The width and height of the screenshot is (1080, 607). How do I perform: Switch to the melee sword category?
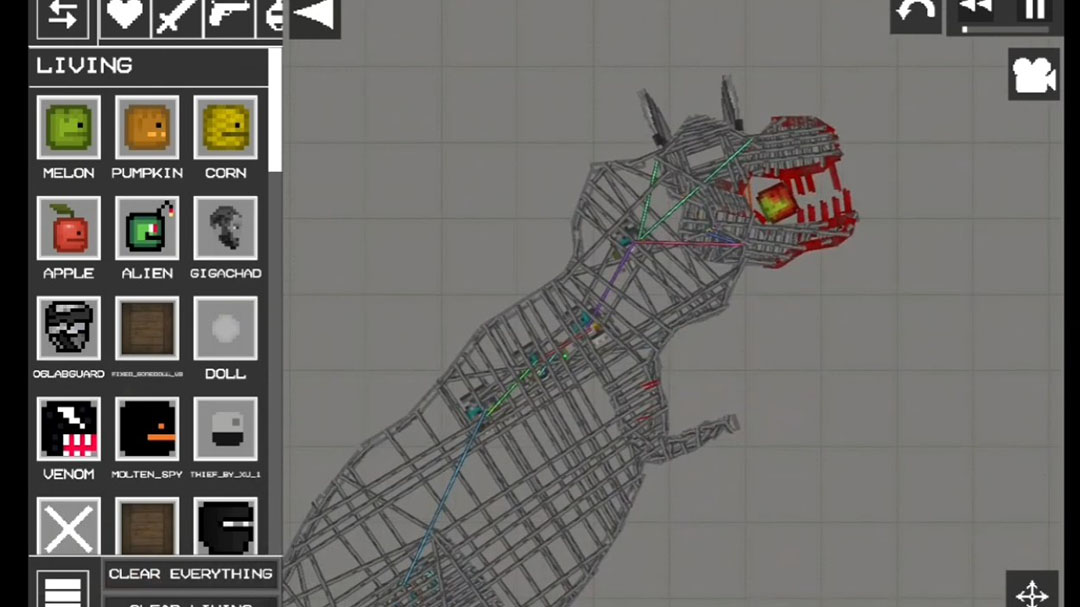tap(176, 17)
